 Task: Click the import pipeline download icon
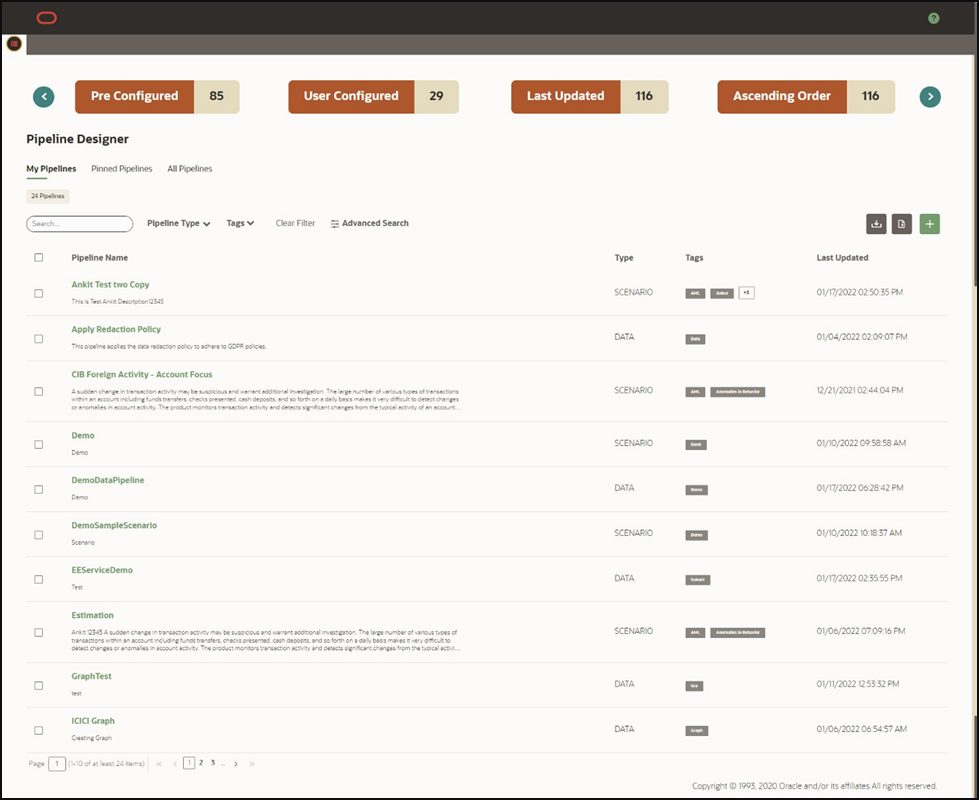(876, 224)
